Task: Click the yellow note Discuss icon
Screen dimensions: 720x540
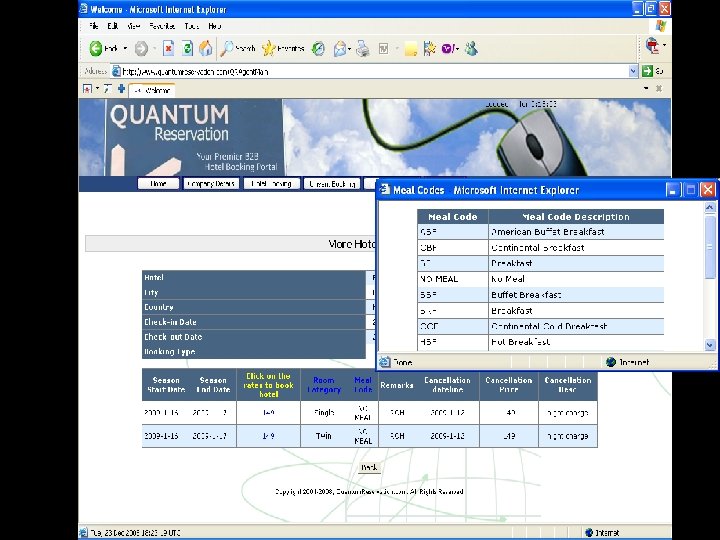Action: tap(411, 49)
